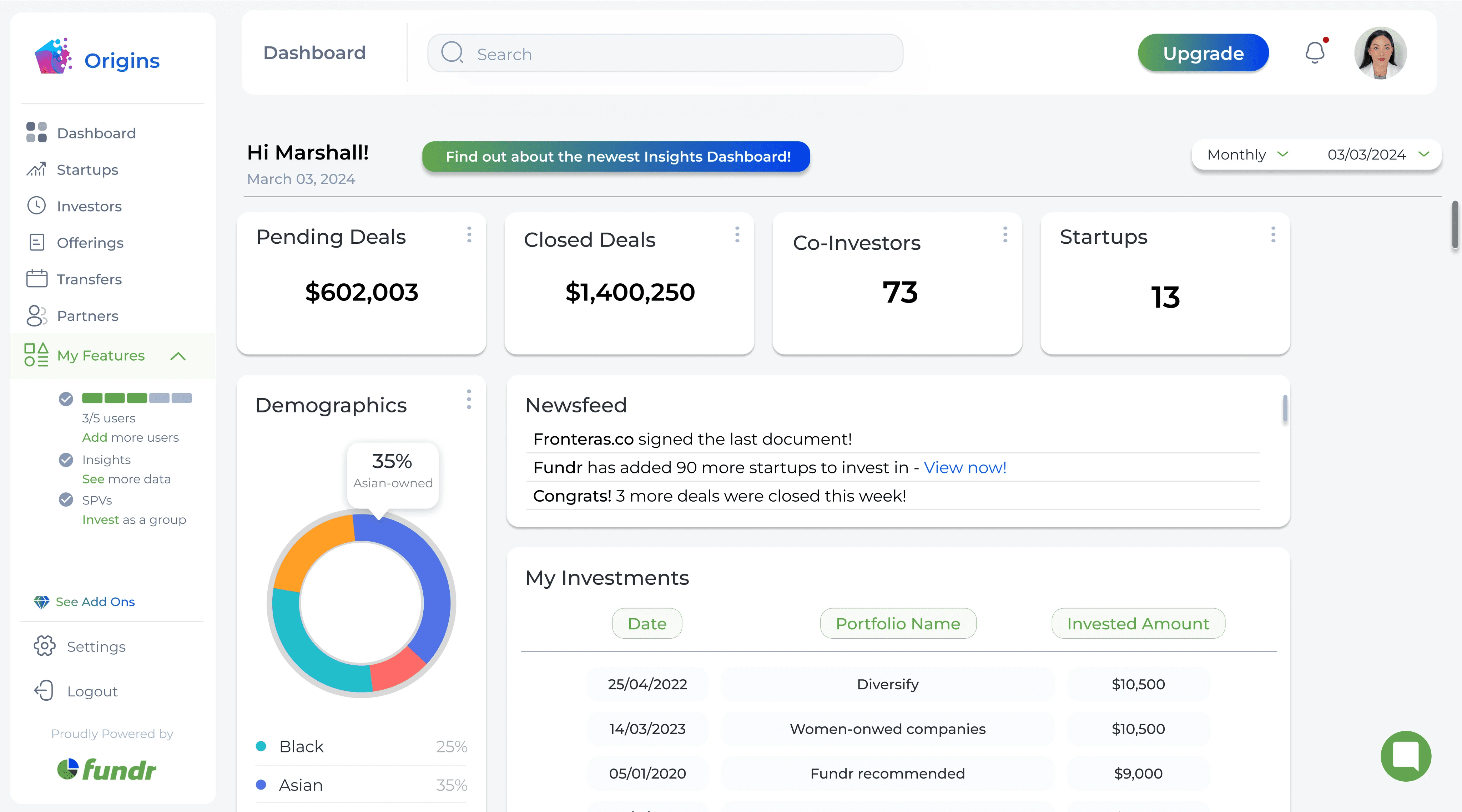Open the Monthly period dropdown
The height and width of the screenshot is (812, 1462).
pos(1246,154)
